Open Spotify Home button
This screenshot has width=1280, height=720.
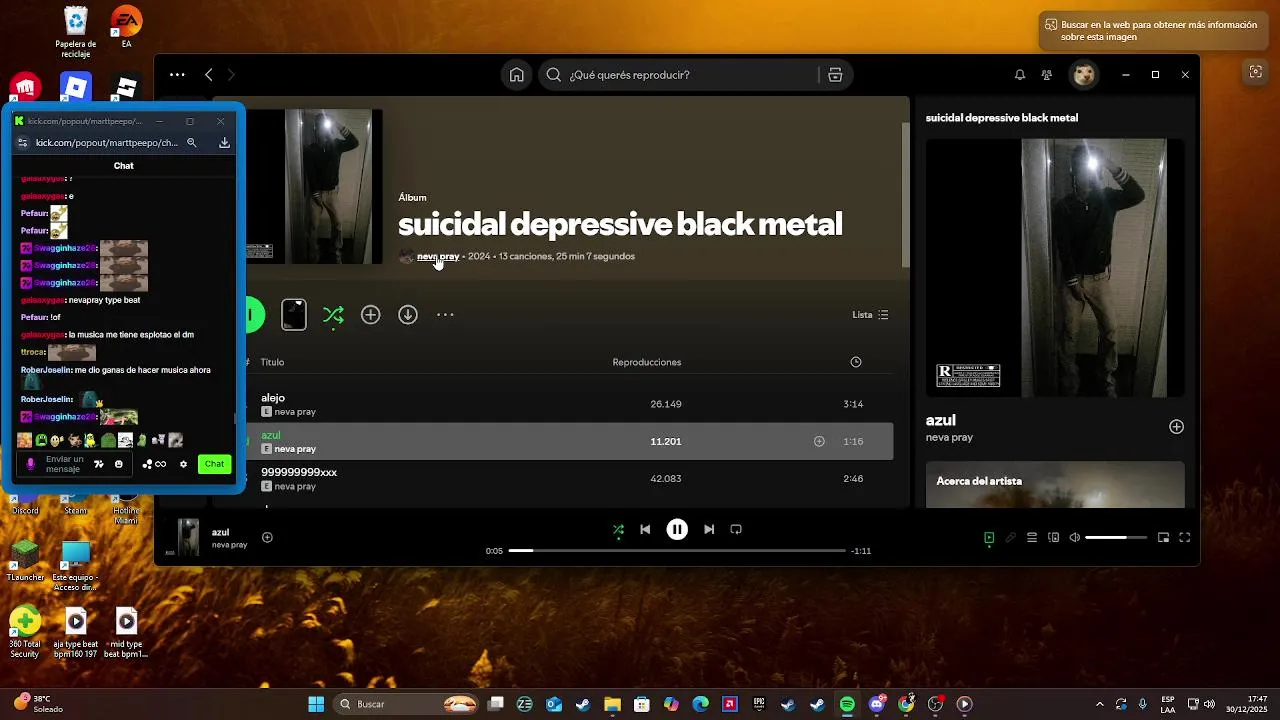(516, 75)
